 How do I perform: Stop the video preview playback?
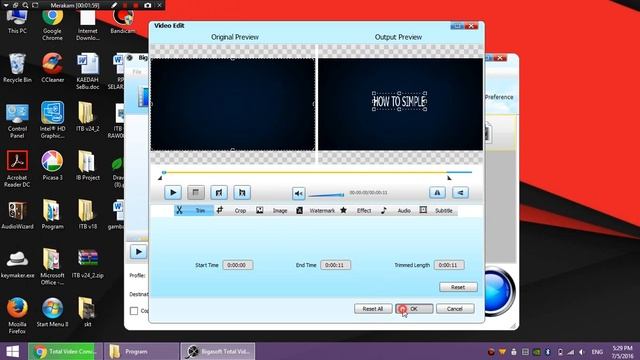[x=196, y=193]
